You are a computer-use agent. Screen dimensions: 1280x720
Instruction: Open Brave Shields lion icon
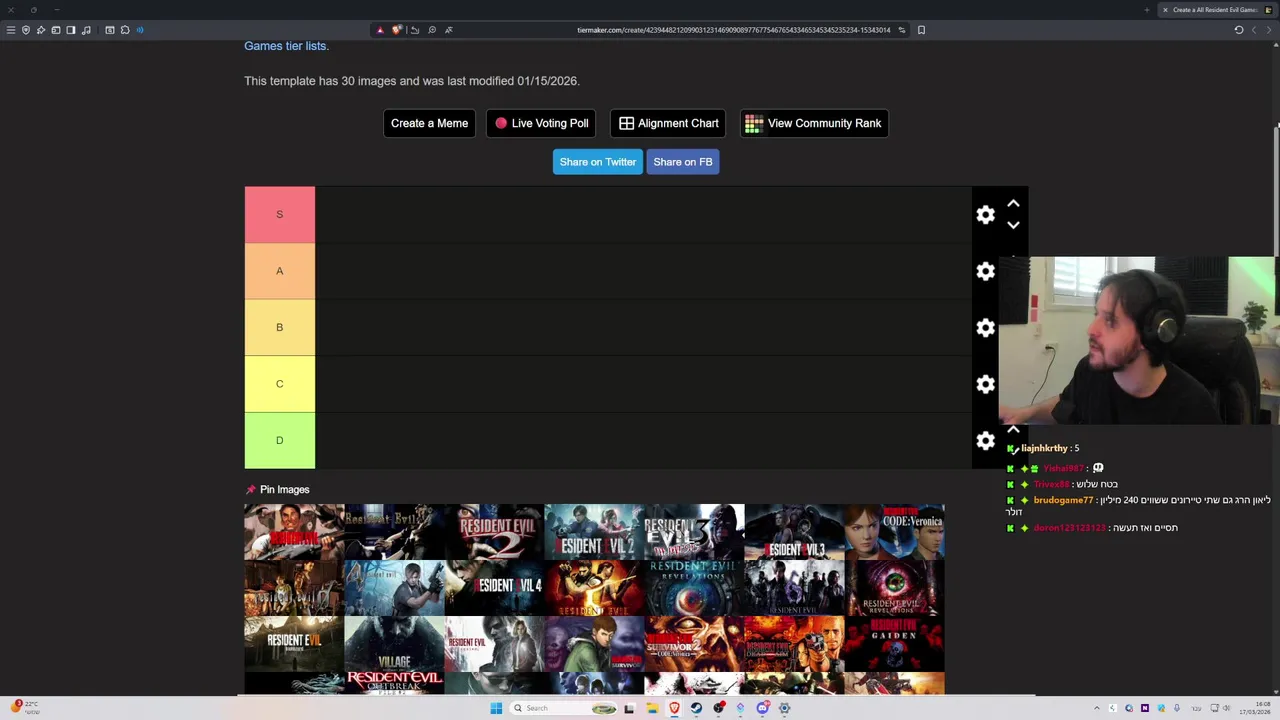click(x=397, y=30)
